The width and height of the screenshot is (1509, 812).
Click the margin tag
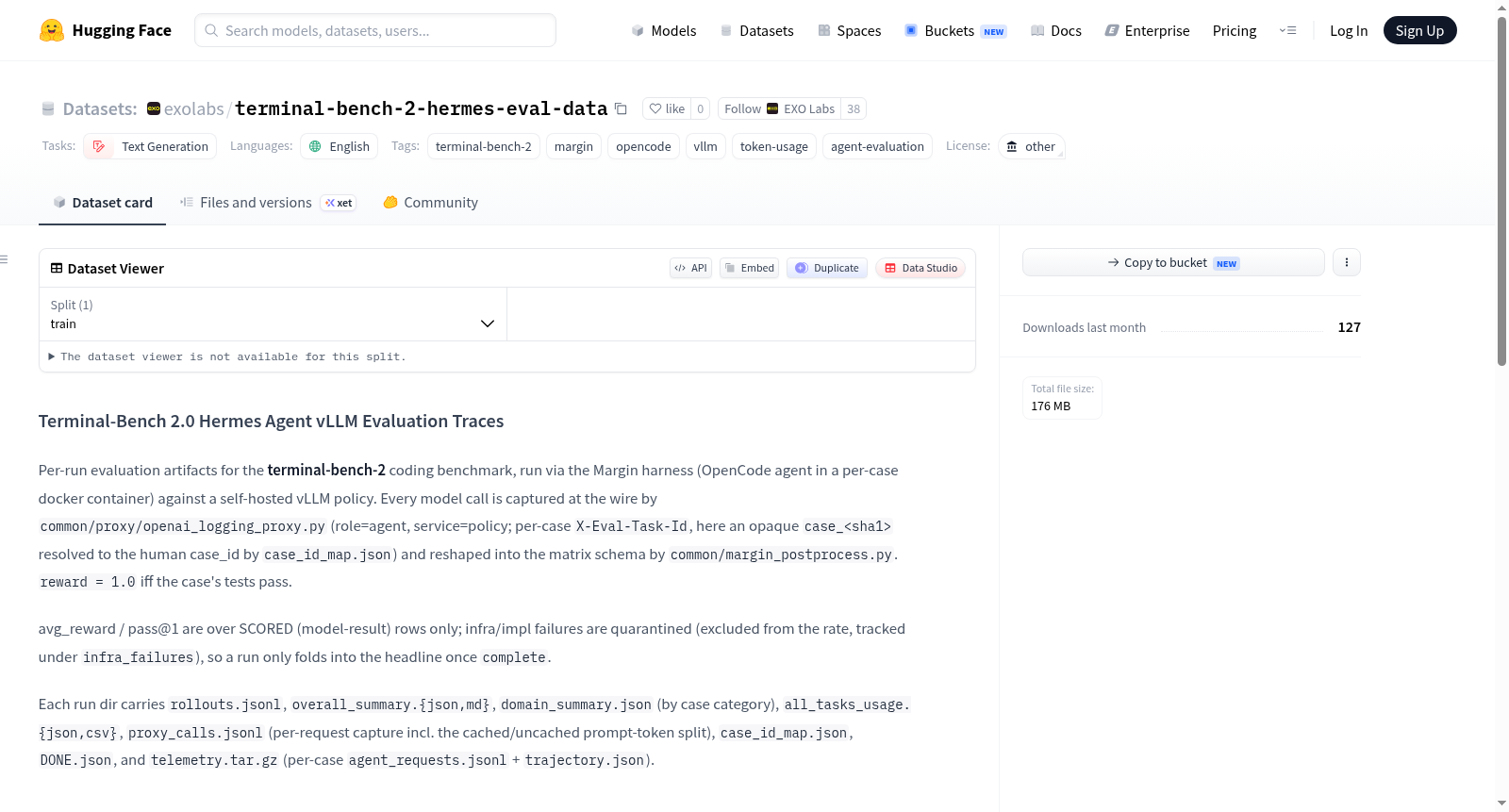pyautogui.click(x=573, y=146)
